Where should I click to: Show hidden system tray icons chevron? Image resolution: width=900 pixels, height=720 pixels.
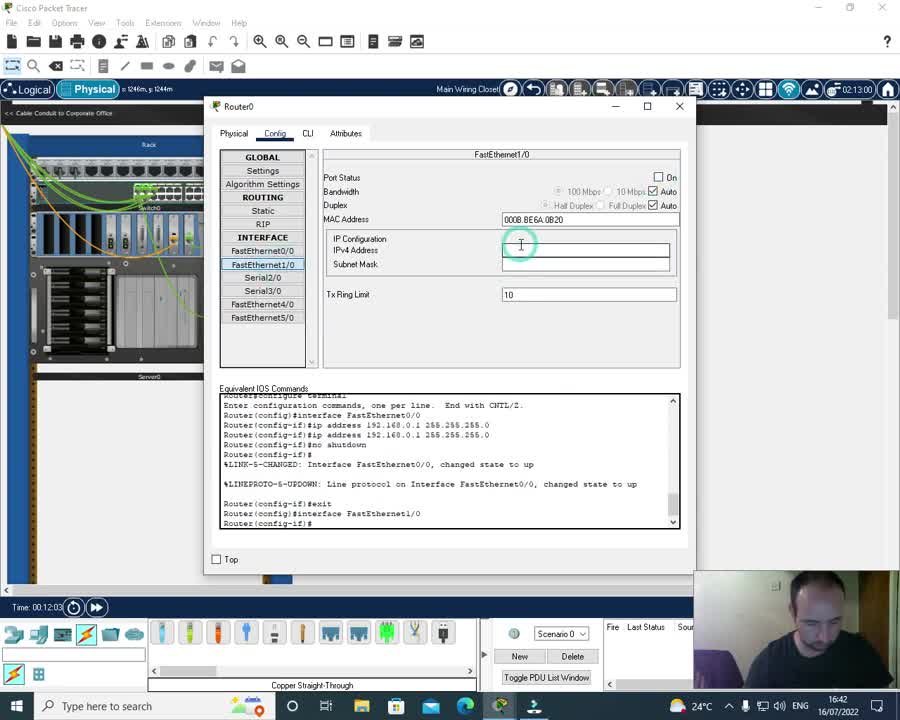pyautogui.click(x=728, y=706)
